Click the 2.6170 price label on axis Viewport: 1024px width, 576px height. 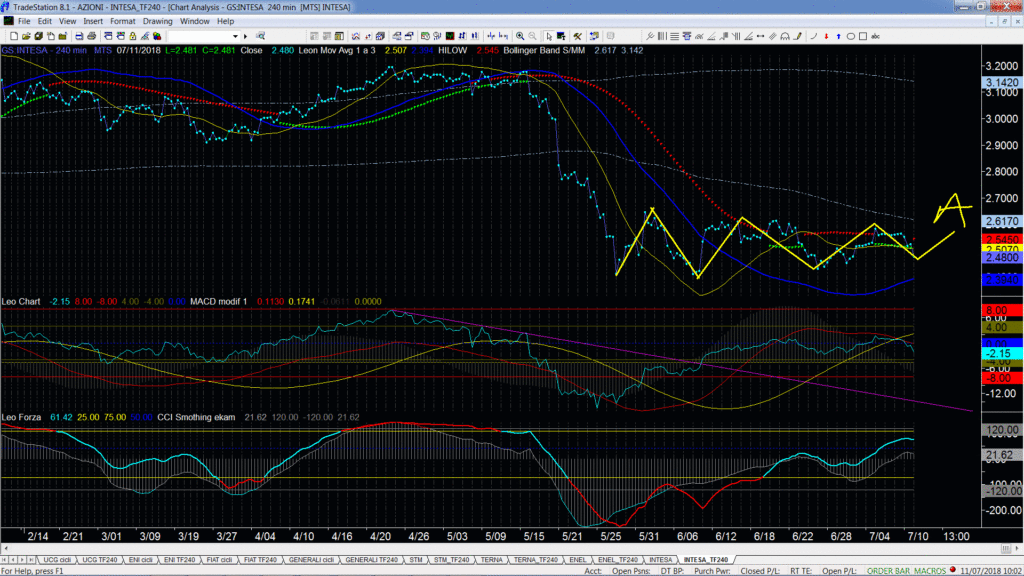[x=1001, y=222]
